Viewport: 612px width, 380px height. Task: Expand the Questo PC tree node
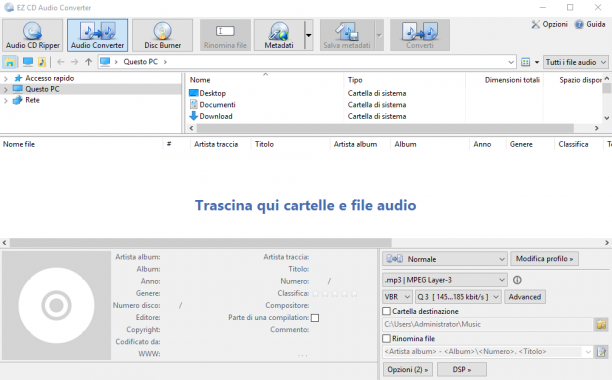[5, 89]
